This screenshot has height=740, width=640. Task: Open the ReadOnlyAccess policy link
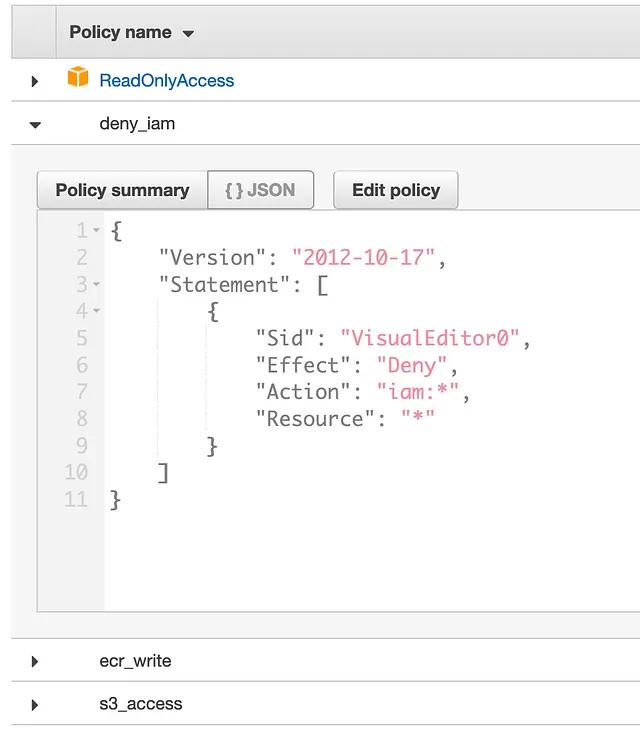coord(167,81)
